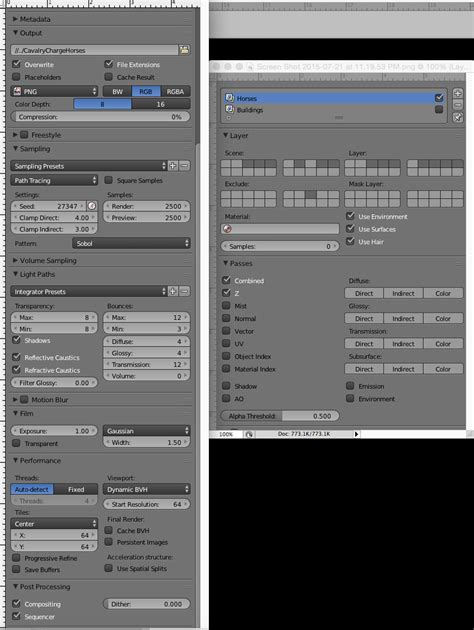The width and height of the screenshot is (474, 630).
Task: Enable Cache Result checkbox
Action: coord(108,77)
